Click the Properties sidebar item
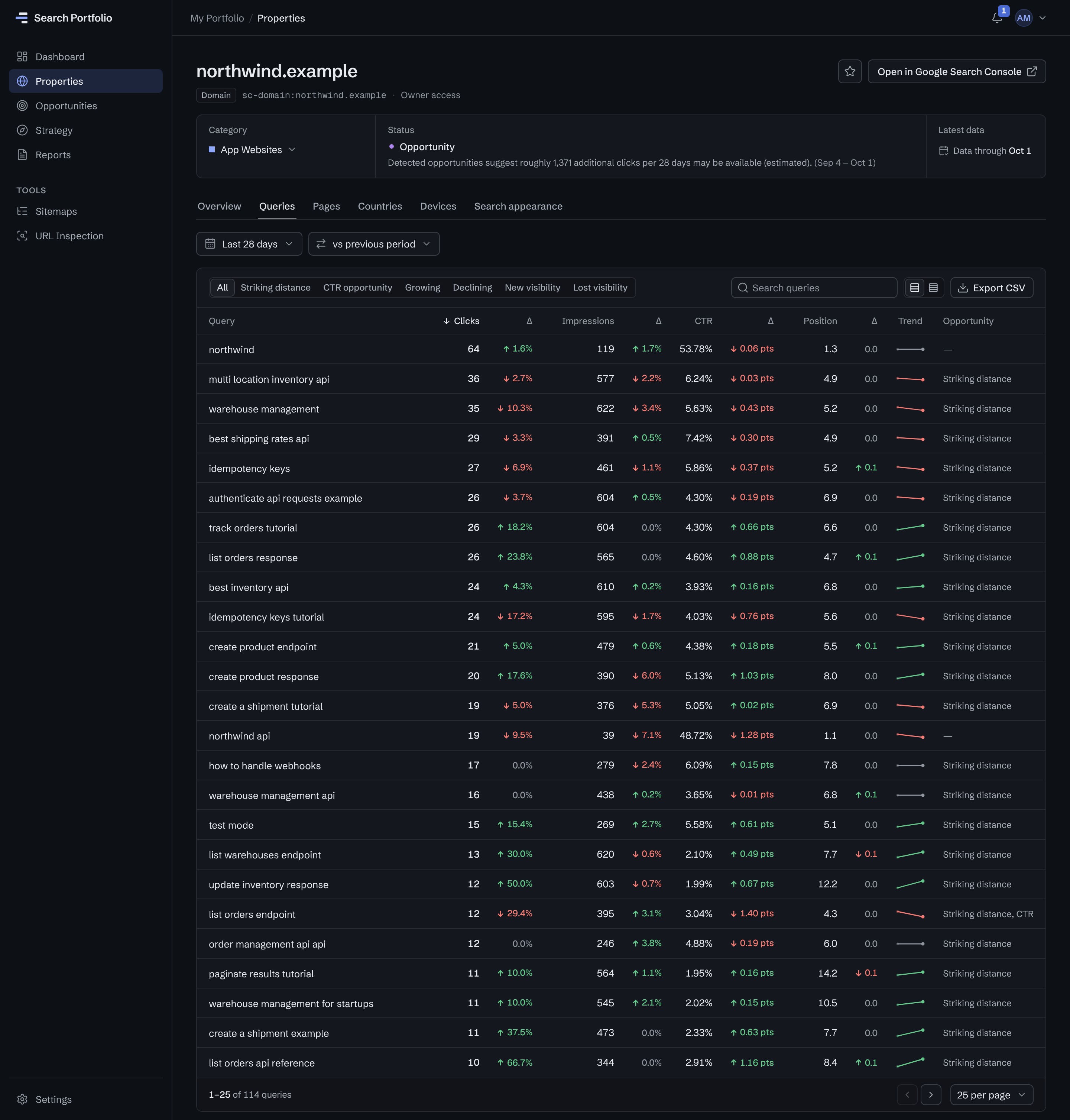Image resolution: width=1070 pixels, height=1120 pixels. (x=85, y=81)
